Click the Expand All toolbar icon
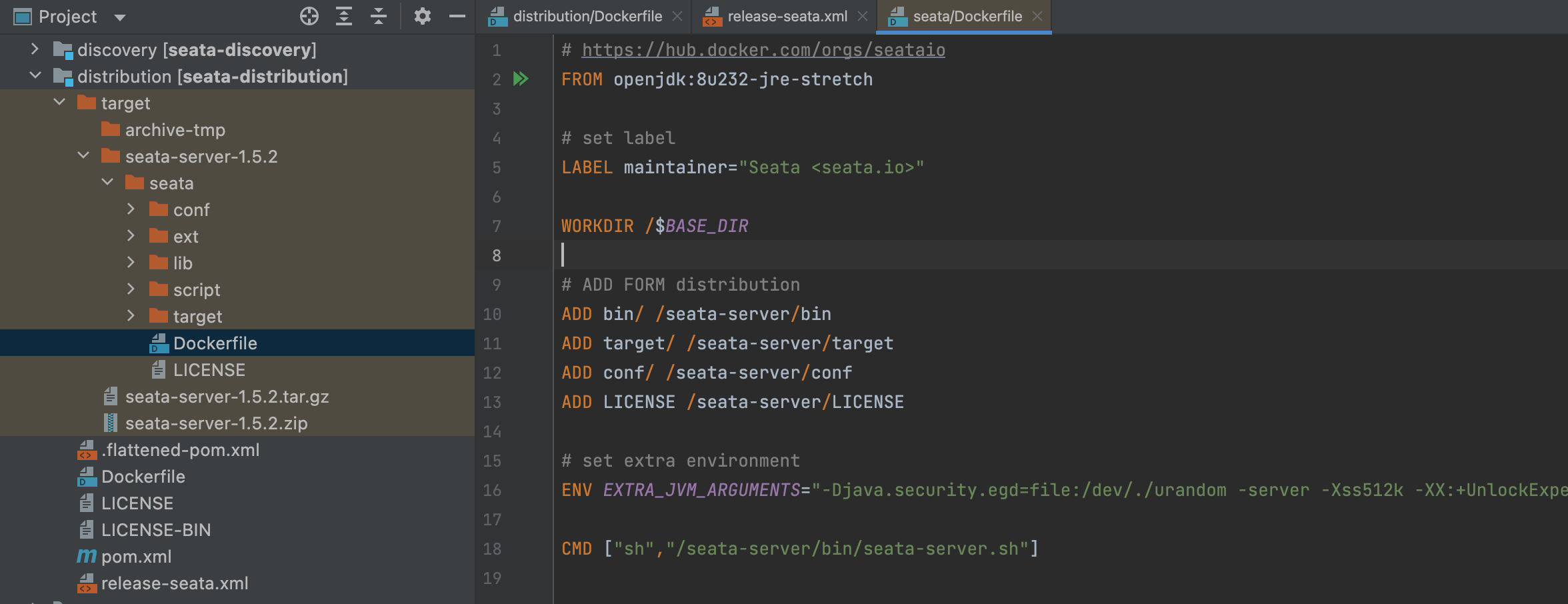Viewport: 1568px width, 604px height. pyautogui.click(x=344, y=16)
